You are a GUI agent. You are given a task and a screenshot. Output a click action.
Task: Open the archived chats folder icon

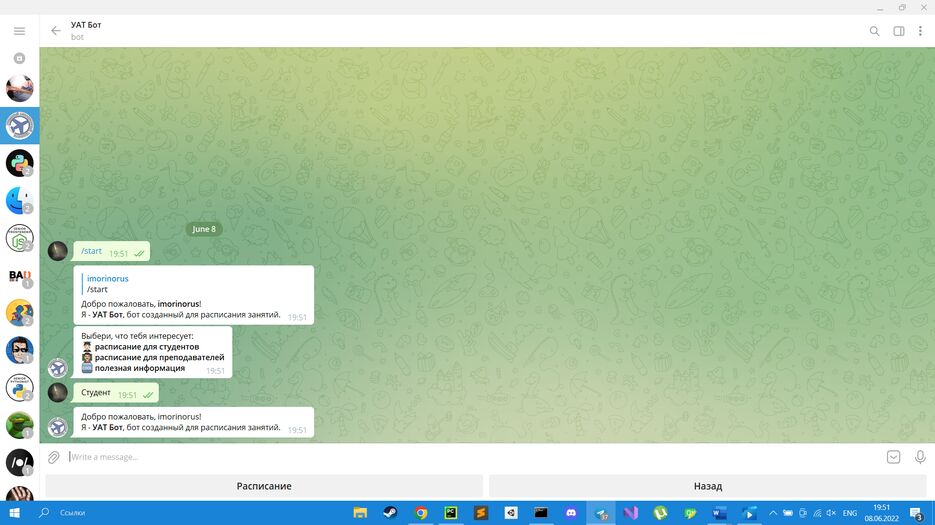tap(19, 58)
